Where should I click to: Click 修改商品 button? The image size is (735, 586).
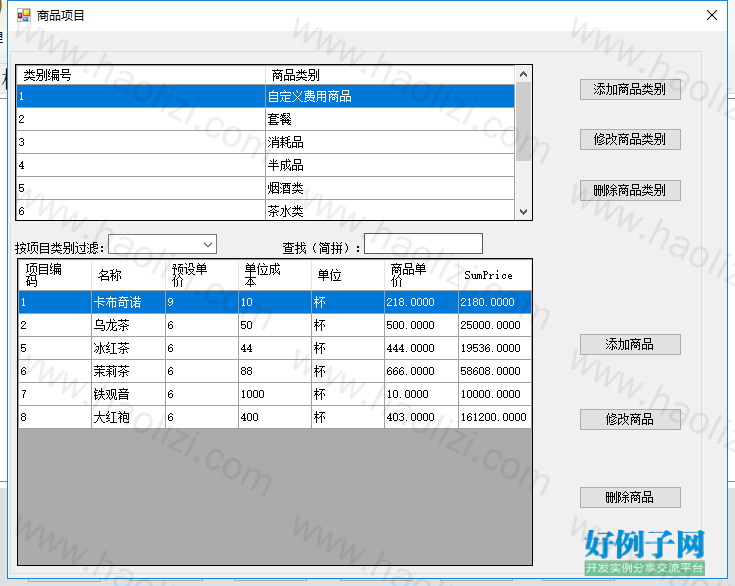[x=630, y=419]
